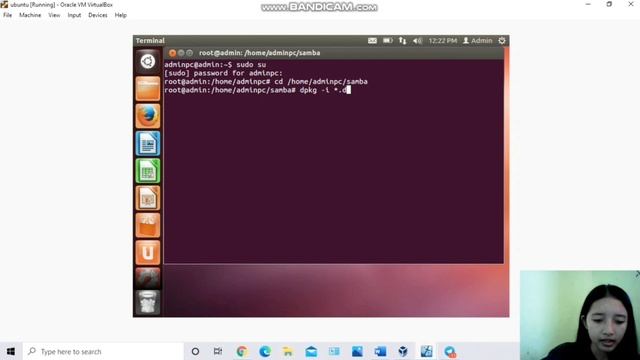Open the Input menu

[x=74, y=15]
